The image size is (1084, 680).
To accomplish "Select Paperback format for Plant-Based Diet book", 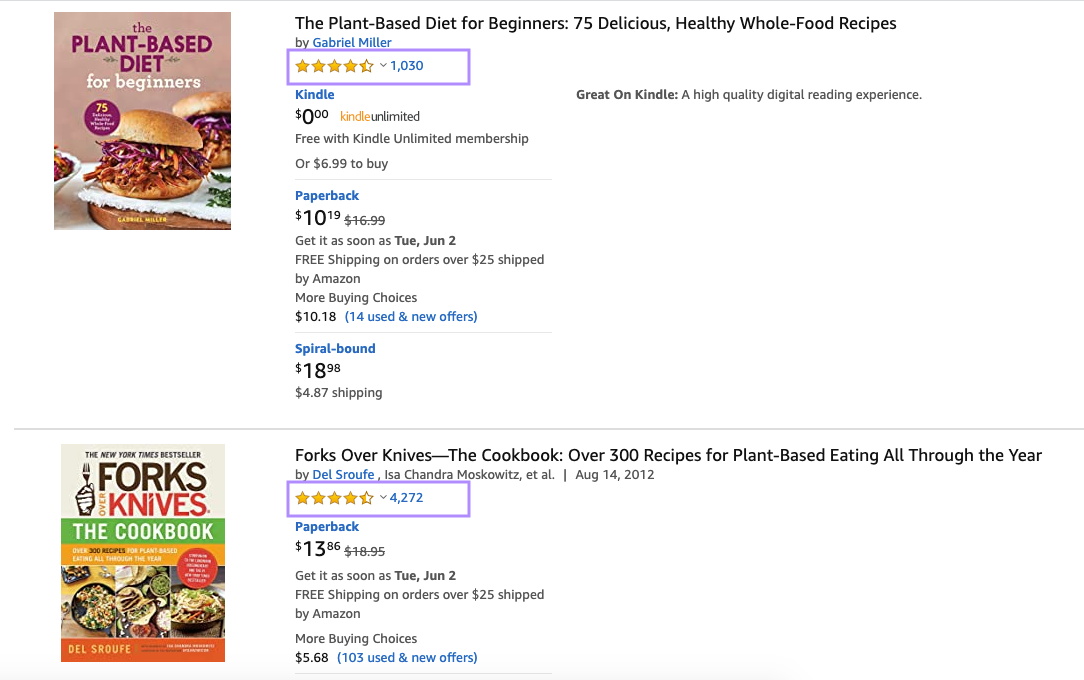I will click(x=327, y=196).
